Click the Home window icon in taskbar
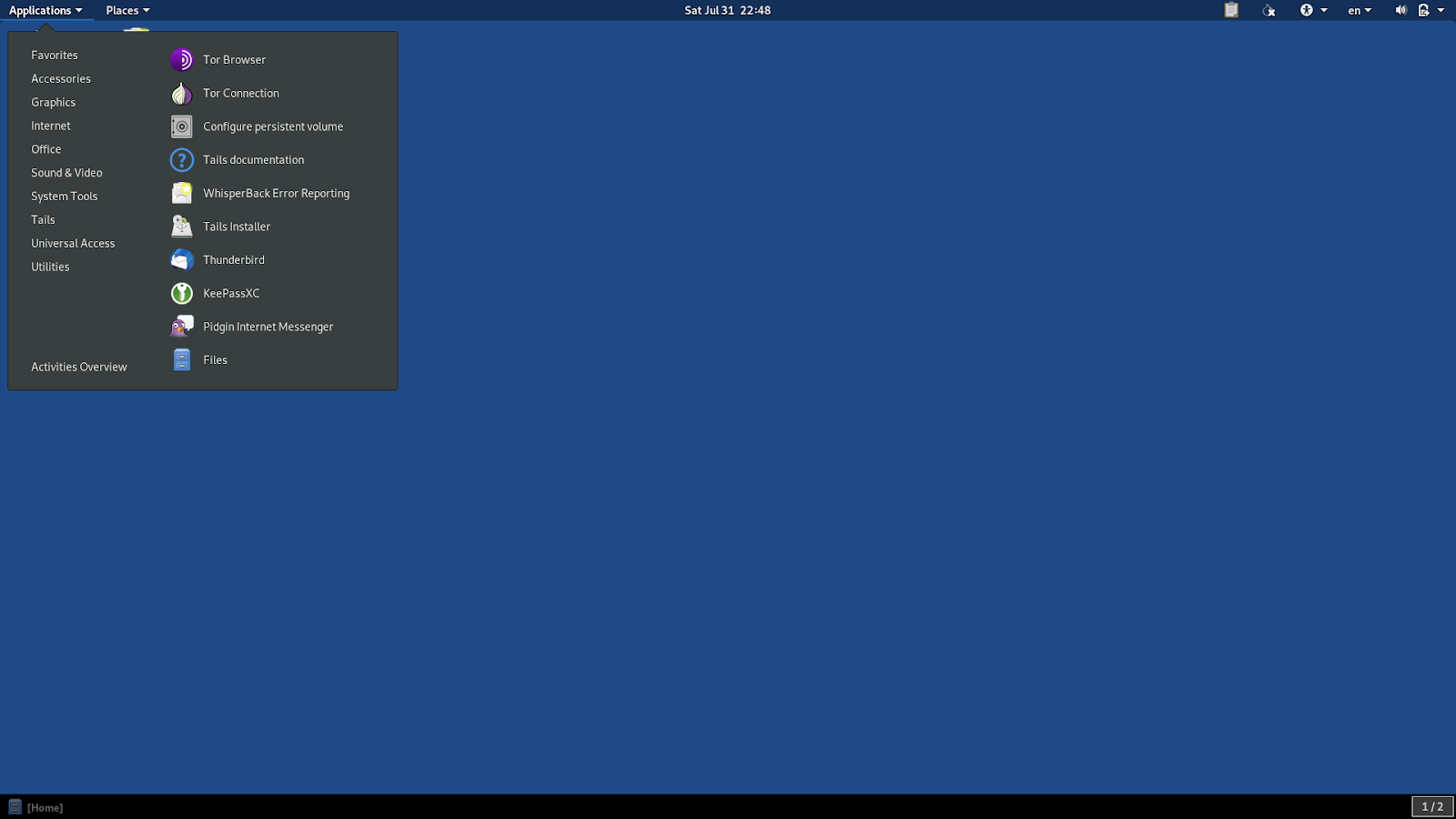Screen dimensions: 1456x819 tap(15, 807)
